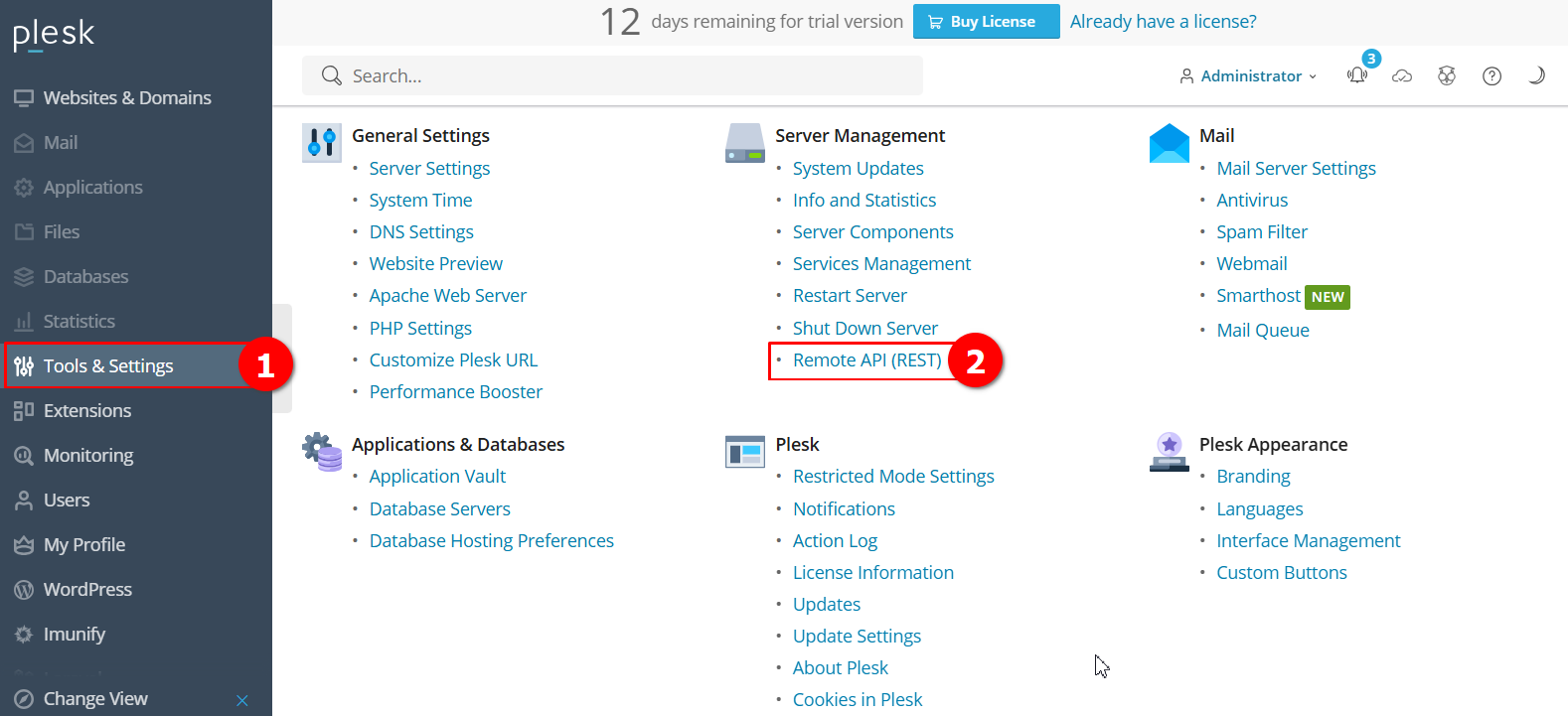The width and height of the screenshot is (1568, 716).
Task: Open Performance Booster link
Action: click(x=456, y=391)
